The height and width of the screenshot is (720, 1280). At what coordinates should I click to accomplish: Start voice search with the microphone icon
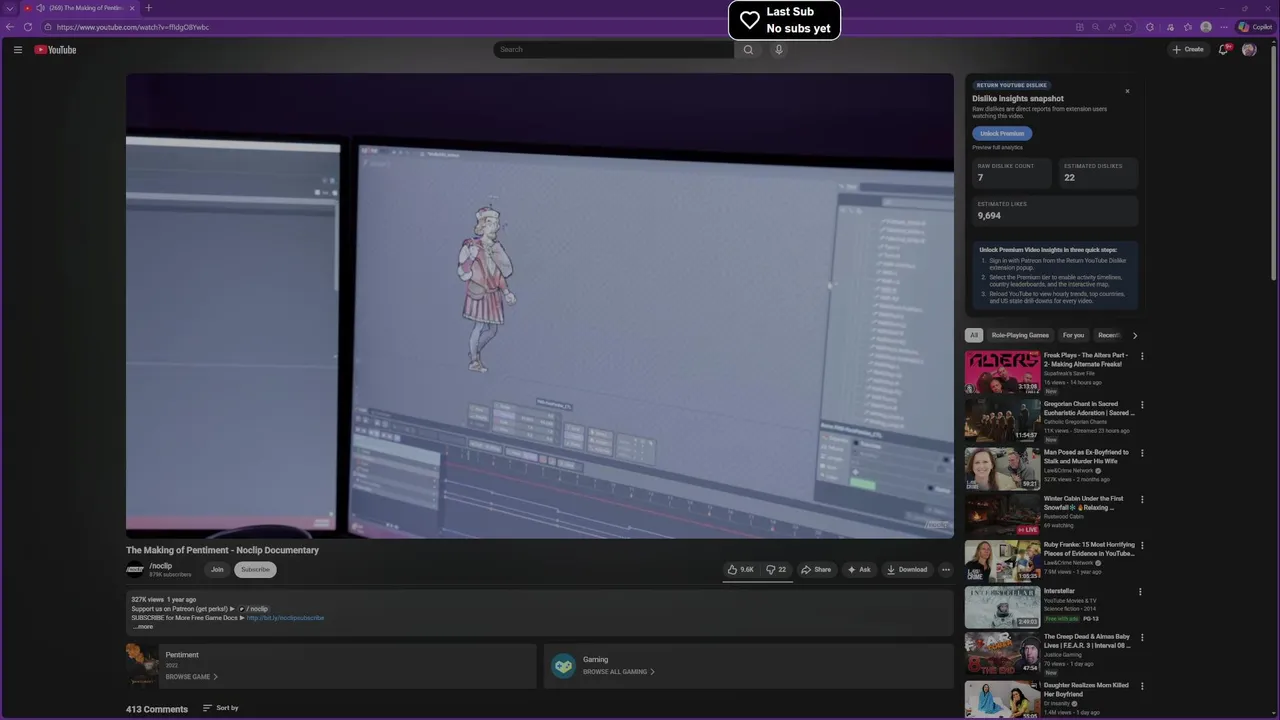778,49
